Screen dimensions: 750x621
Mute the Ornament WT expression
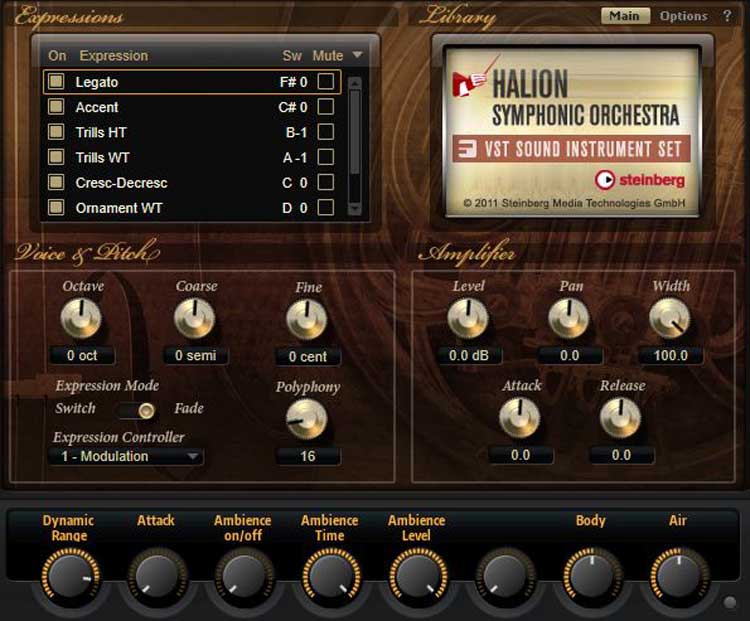(326, 208)
